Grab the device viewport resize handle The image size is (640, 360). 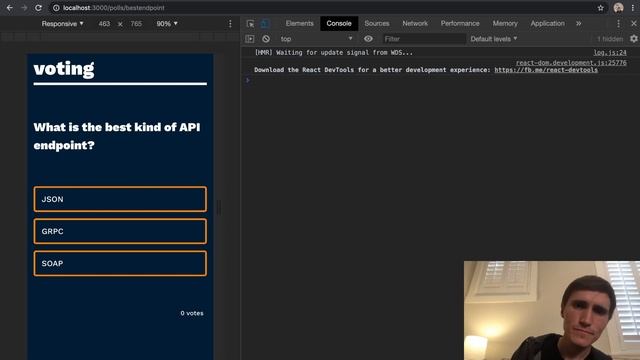point(219,207)
